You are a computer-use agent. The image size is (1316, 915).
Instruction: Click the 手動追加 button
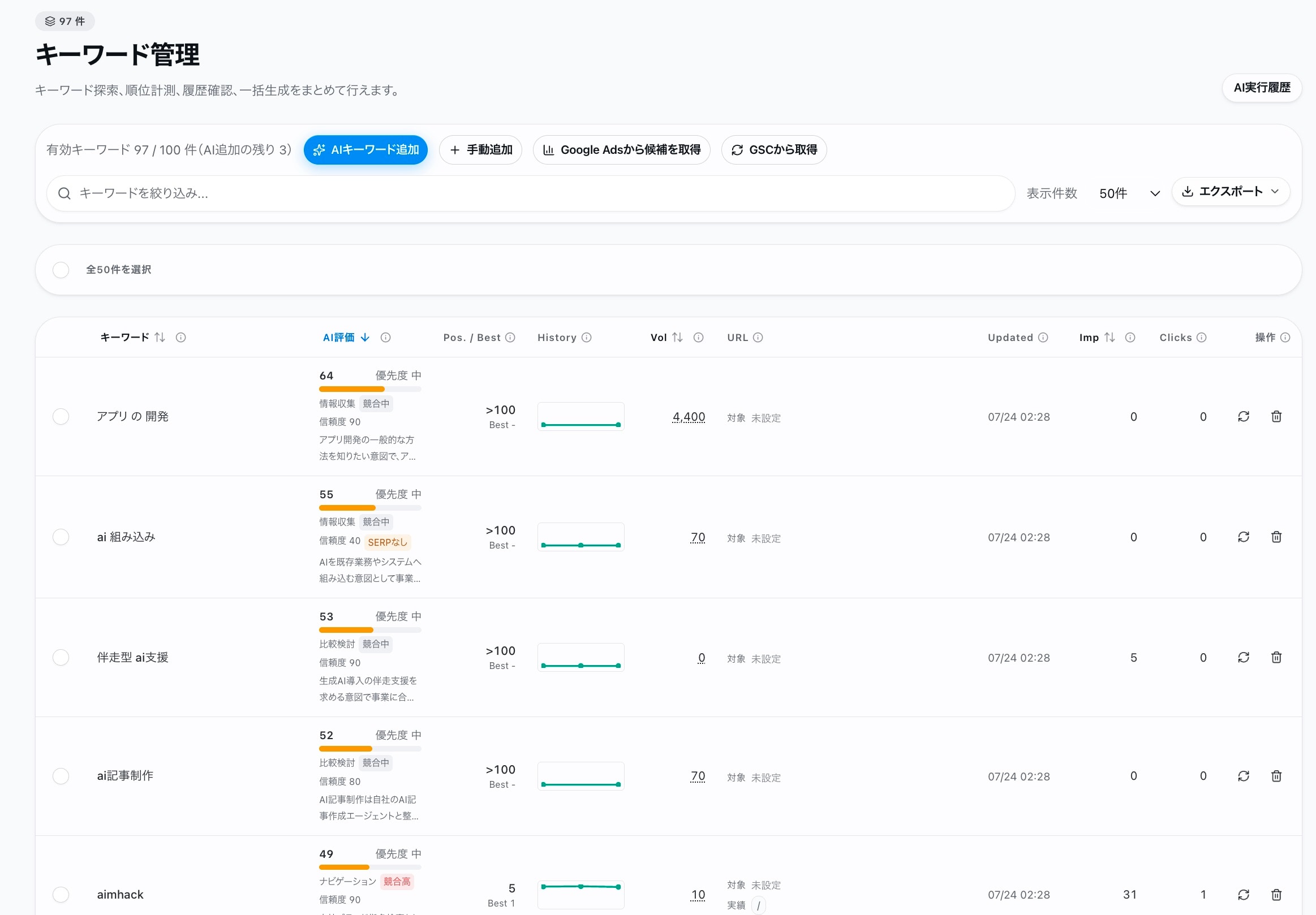point(480,150)
